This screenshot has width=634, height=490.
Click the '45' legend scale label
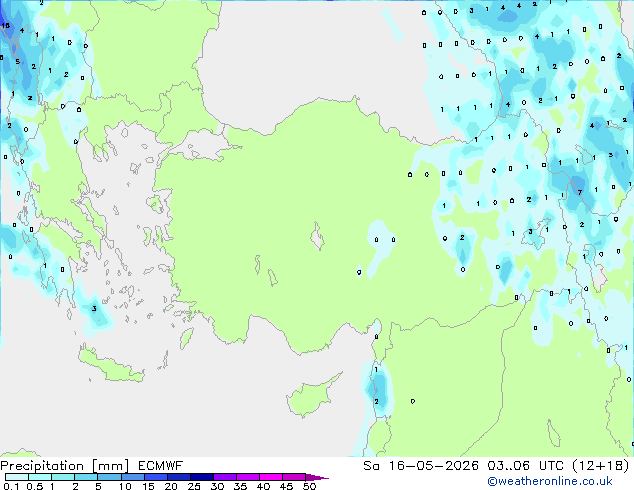click(286, 486)
